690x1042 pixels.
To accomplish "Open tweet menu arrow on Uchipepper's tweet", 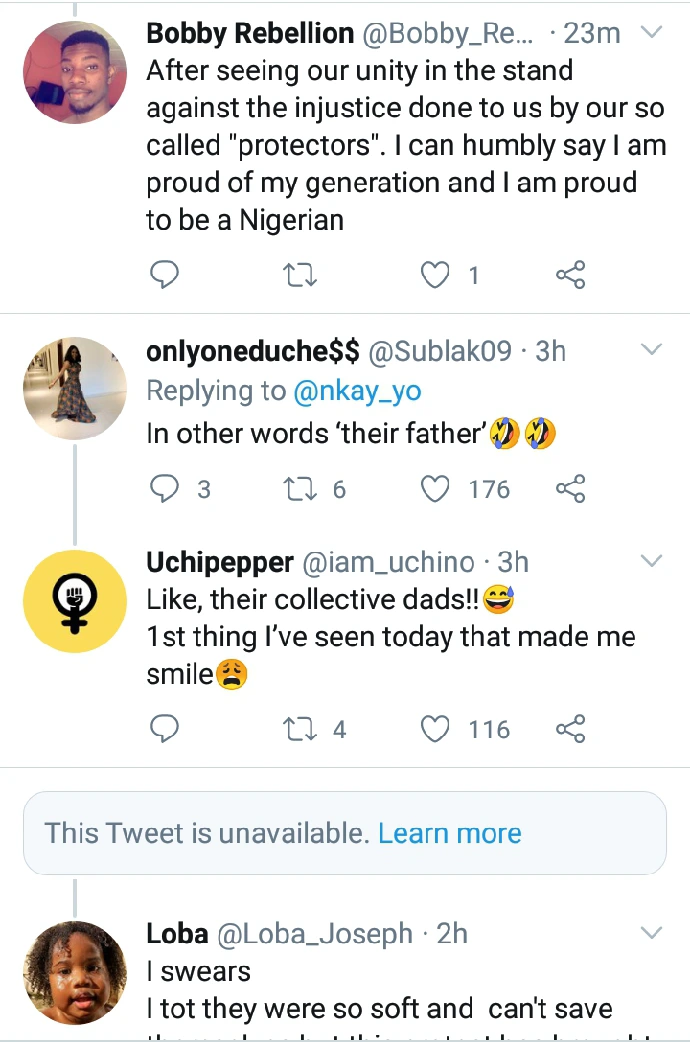I will [x=651, y=562].
